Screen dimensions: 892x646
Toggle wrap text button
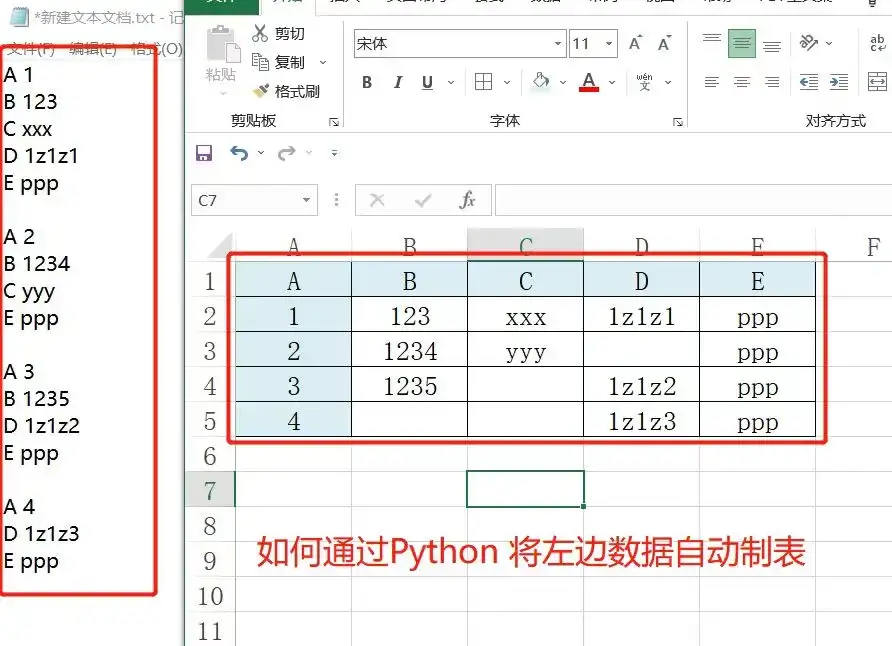pos(878,43)
